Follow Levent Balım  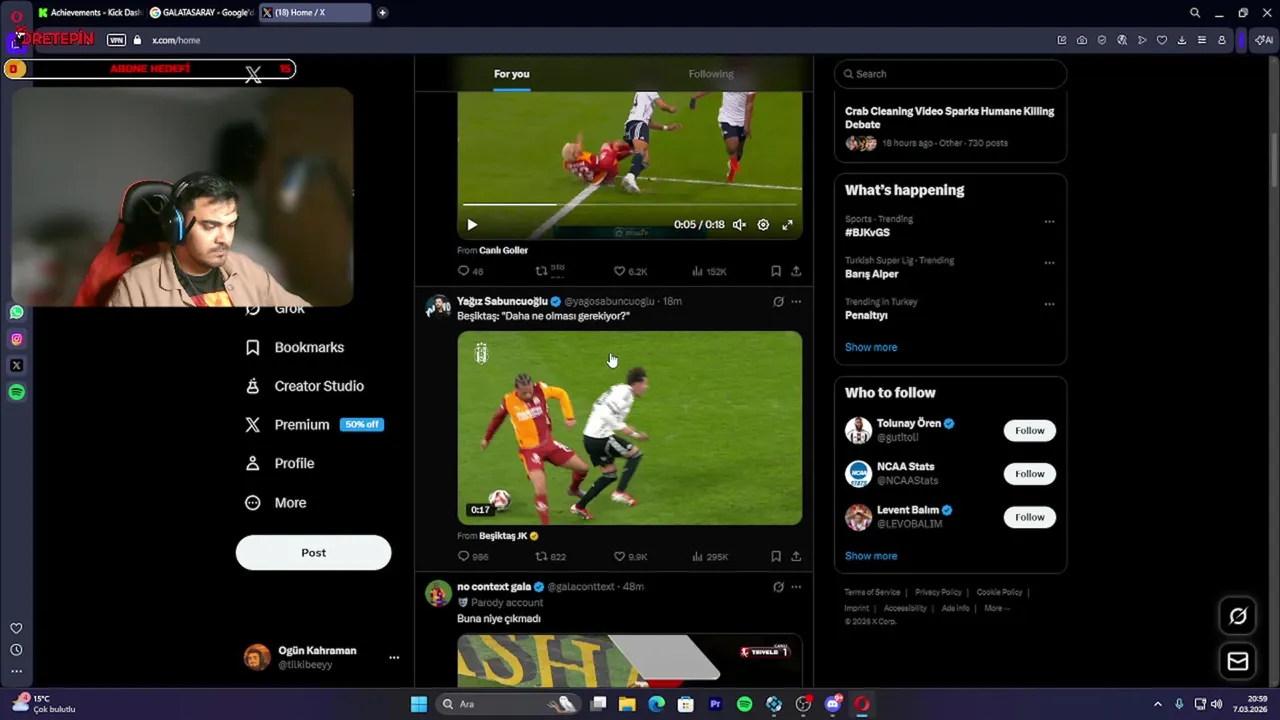click(x=1029, y=517)
